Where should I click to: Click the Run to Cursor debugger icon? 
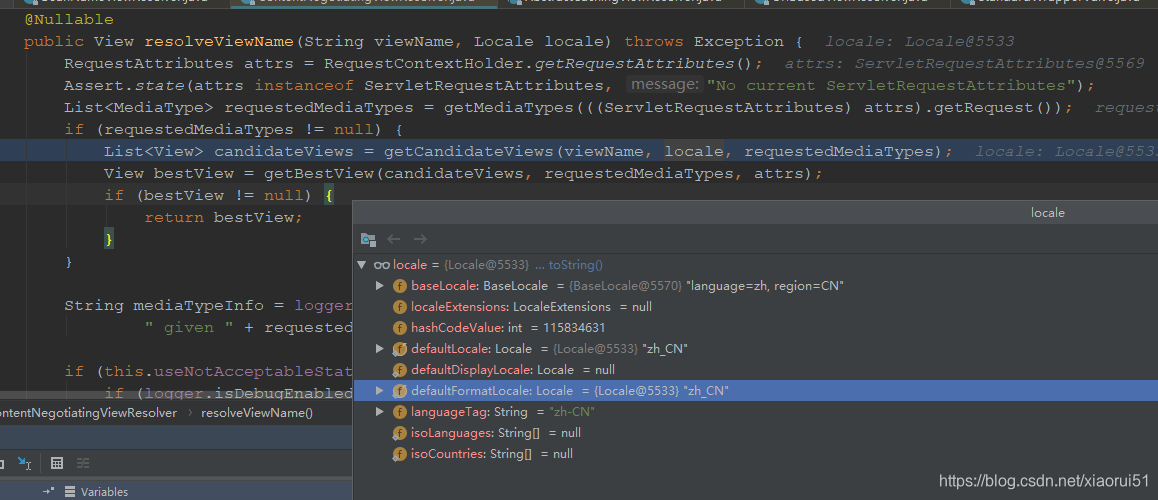[x=24, y=463]
